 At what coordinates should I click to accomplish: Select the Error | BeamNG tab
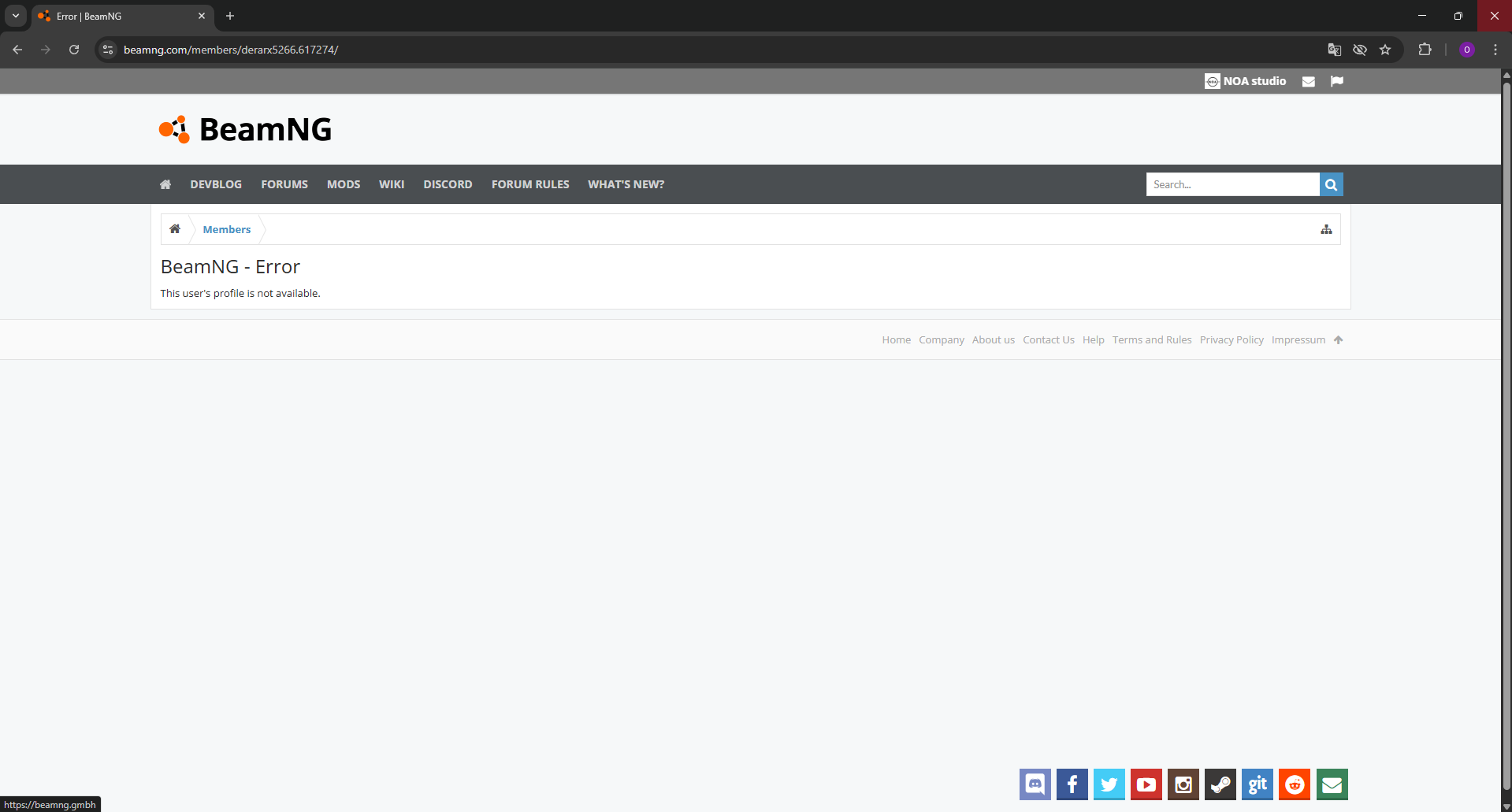pyautogui.click(x=122, y=16)
